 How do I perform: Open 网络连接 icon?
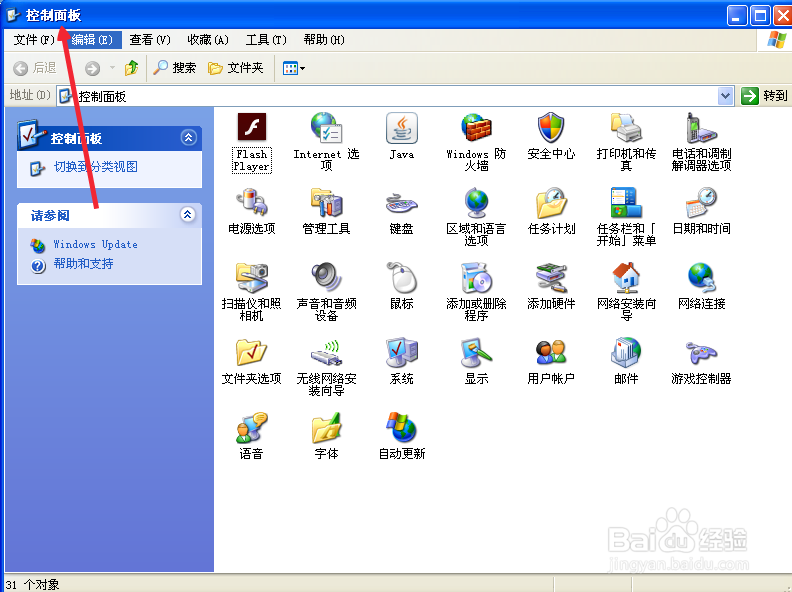(701, 277)
